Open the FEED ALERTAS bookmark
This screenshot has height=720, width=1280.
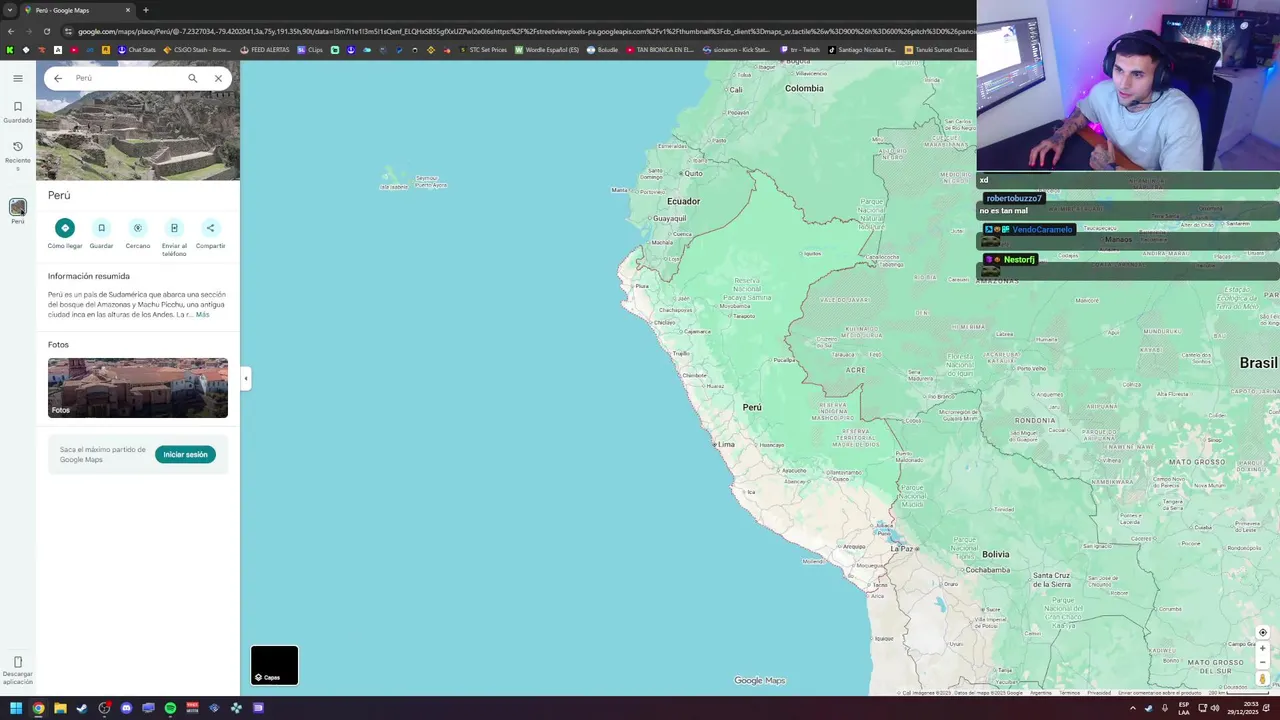pyautogui.click(x=265, y=49)
